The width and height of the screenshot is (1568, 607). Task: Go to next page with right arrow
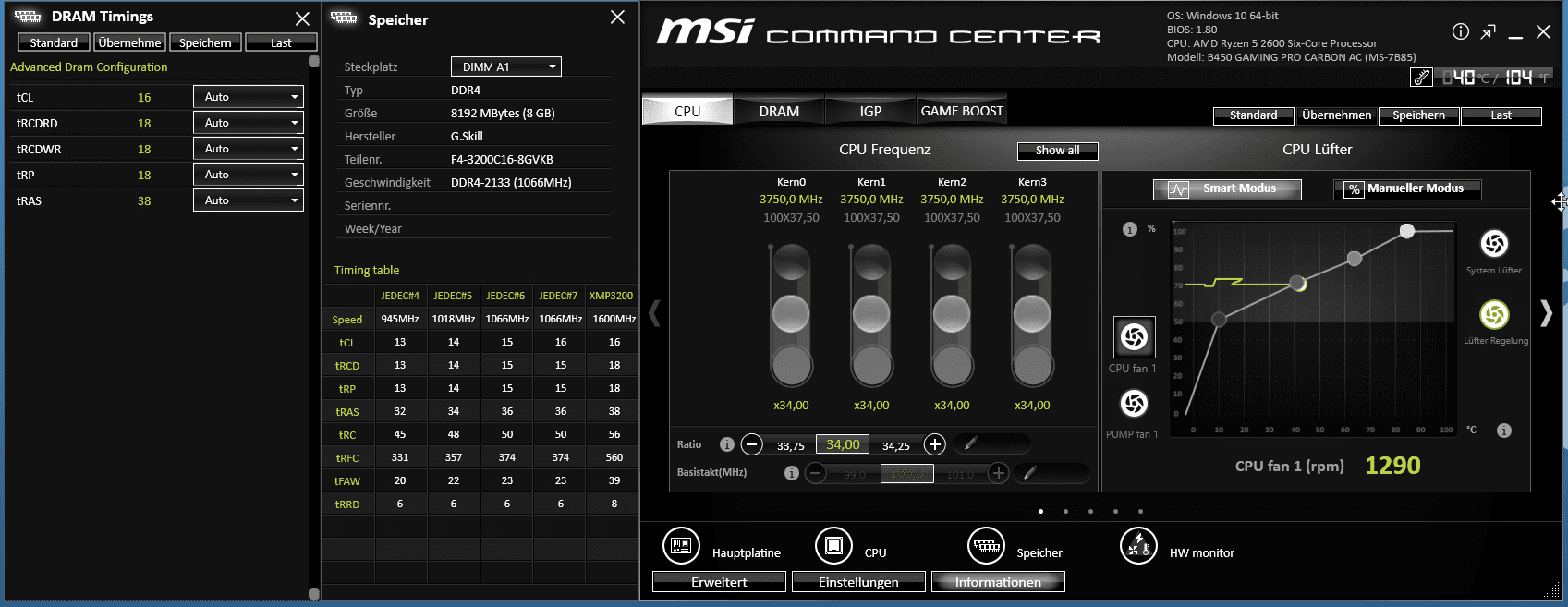pos(1546,313)
